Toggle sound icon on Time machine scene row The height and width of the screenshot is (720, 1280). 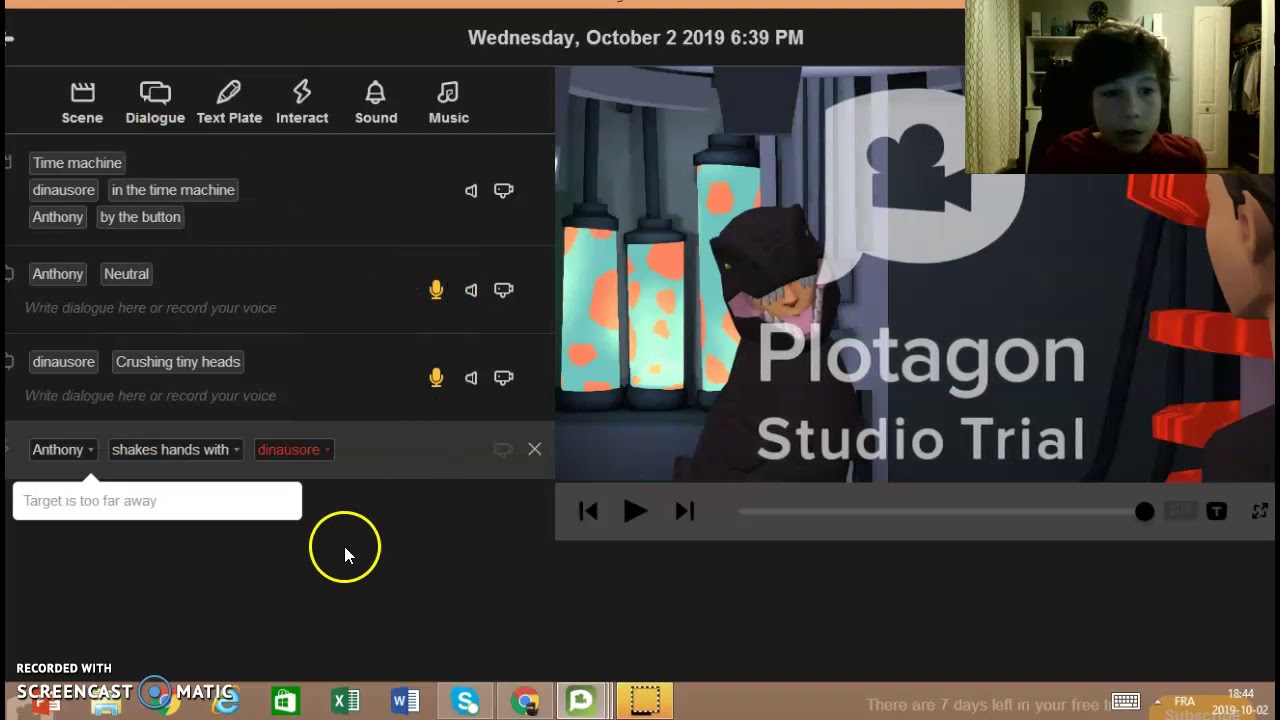(471, 190)
